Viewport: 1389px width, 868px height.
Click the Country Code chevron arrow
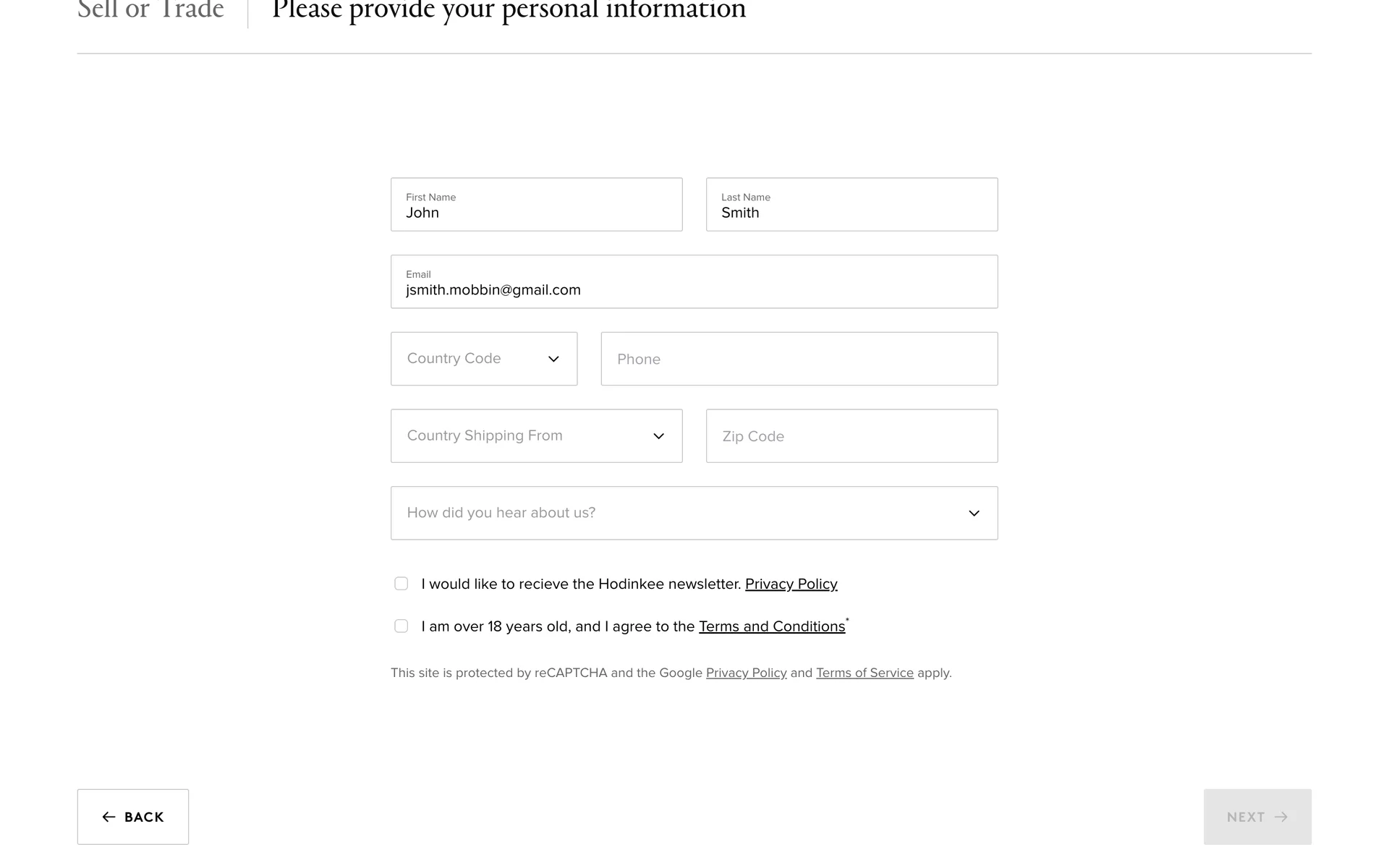coord(553,359)
